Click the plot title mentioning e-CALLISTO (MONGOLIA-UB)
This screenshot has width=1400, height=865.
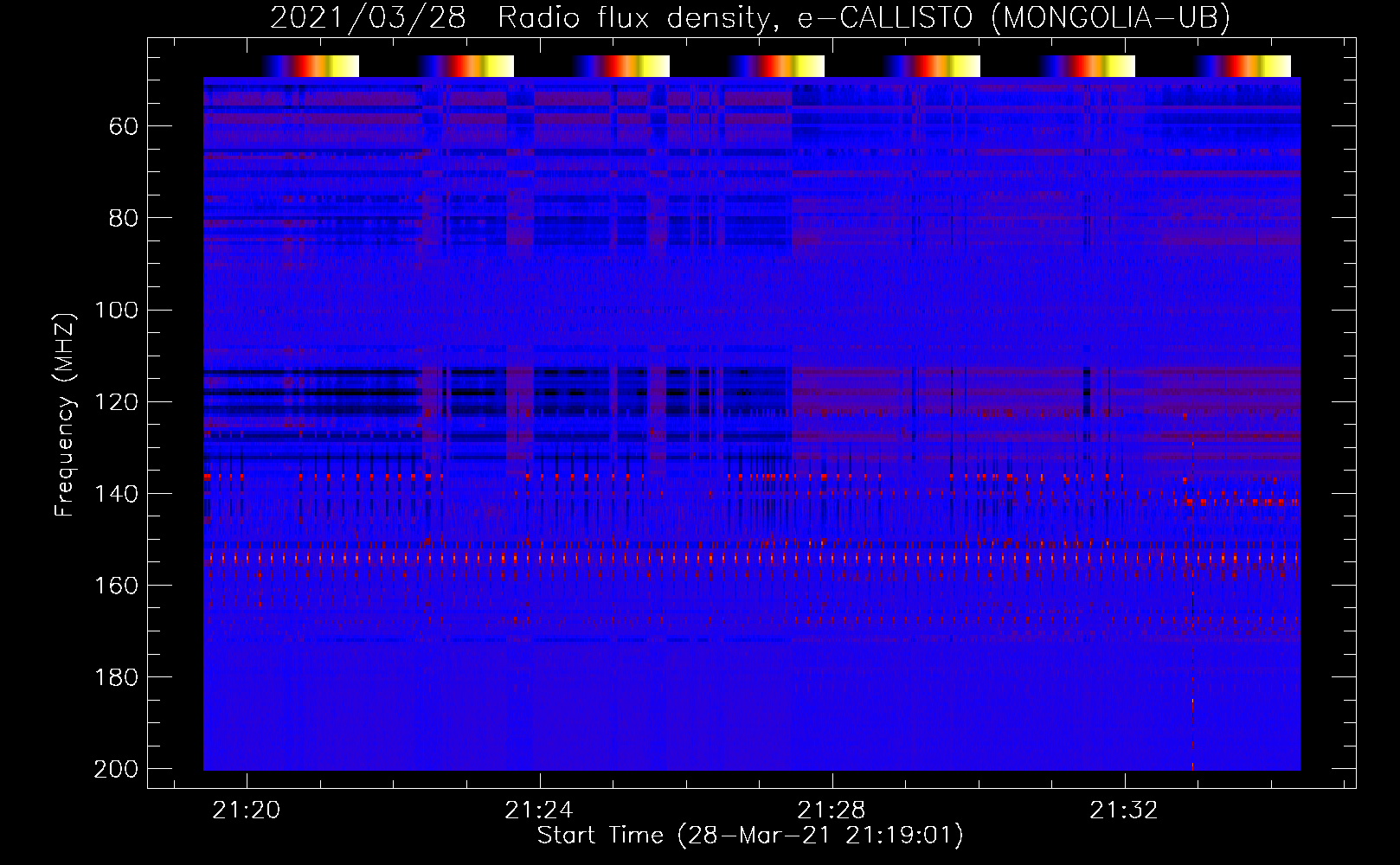(750, 17)
